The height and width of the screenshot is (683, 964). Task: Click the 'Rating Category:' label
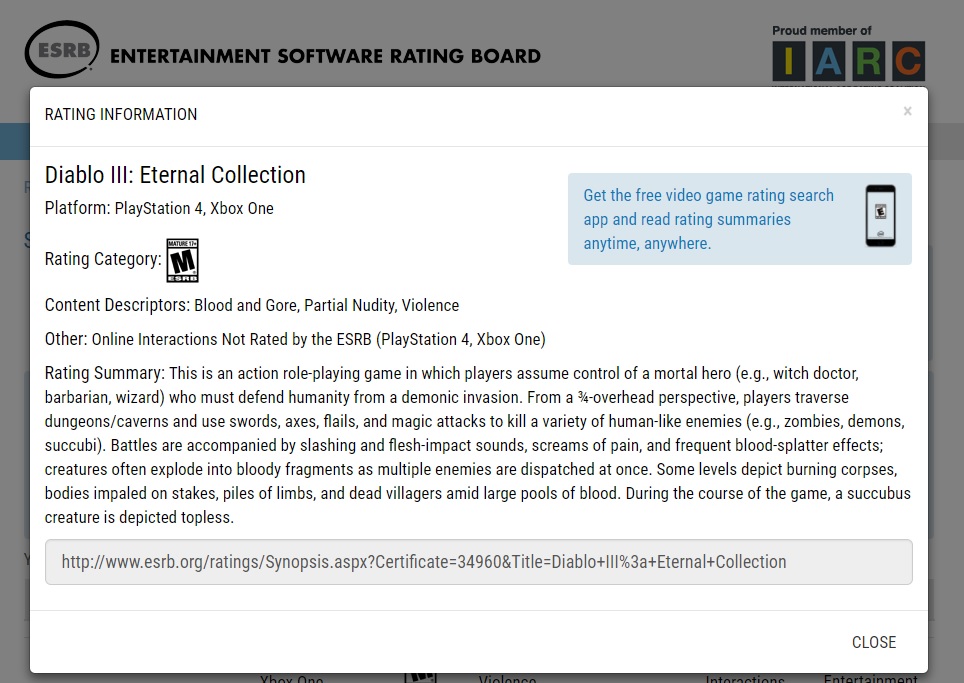[x=103, y=259]
